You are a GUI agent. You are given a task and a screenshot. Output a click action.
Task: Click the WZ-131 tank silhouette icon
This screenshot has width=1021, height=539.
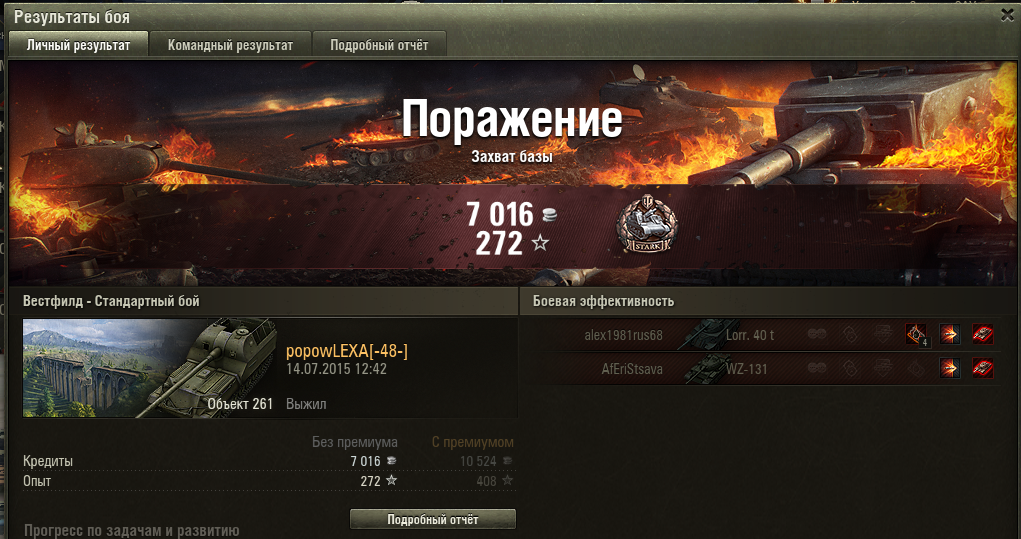(706, 368)
